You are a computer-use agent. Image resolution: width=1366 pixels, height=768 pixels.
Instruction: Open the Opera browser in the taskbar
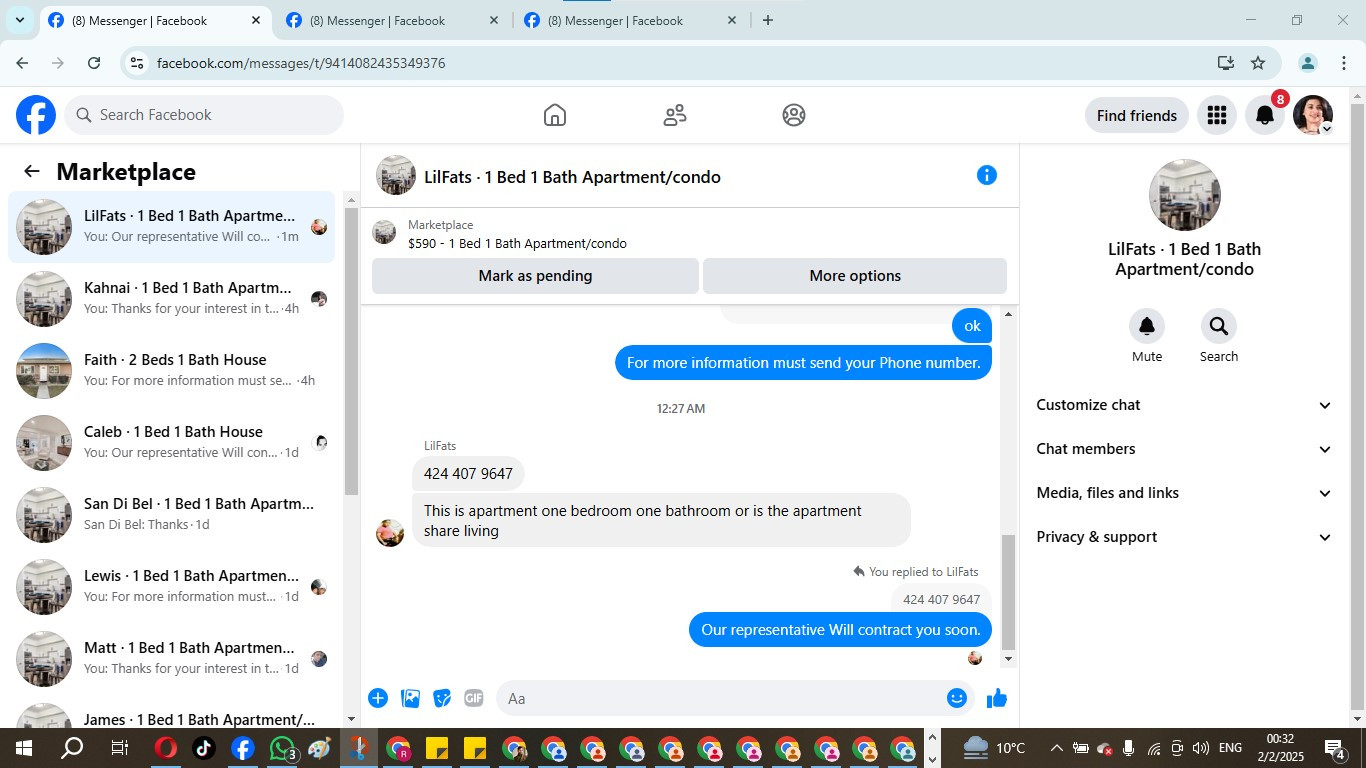coord(166,748)
